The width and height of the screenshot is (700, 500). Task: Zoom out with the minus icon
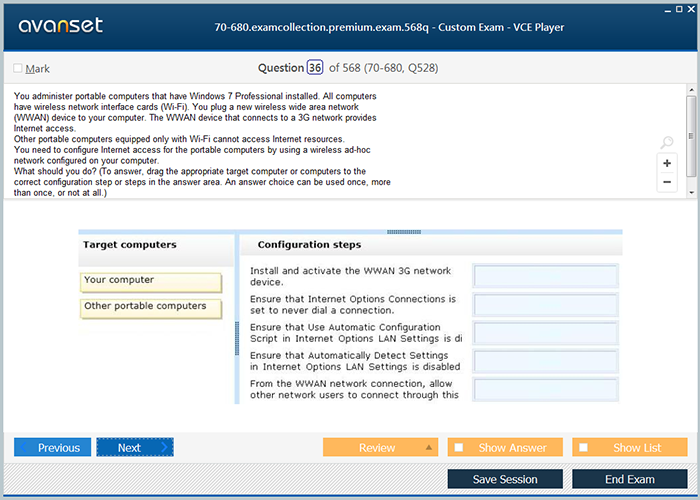(x=667, y=182)
